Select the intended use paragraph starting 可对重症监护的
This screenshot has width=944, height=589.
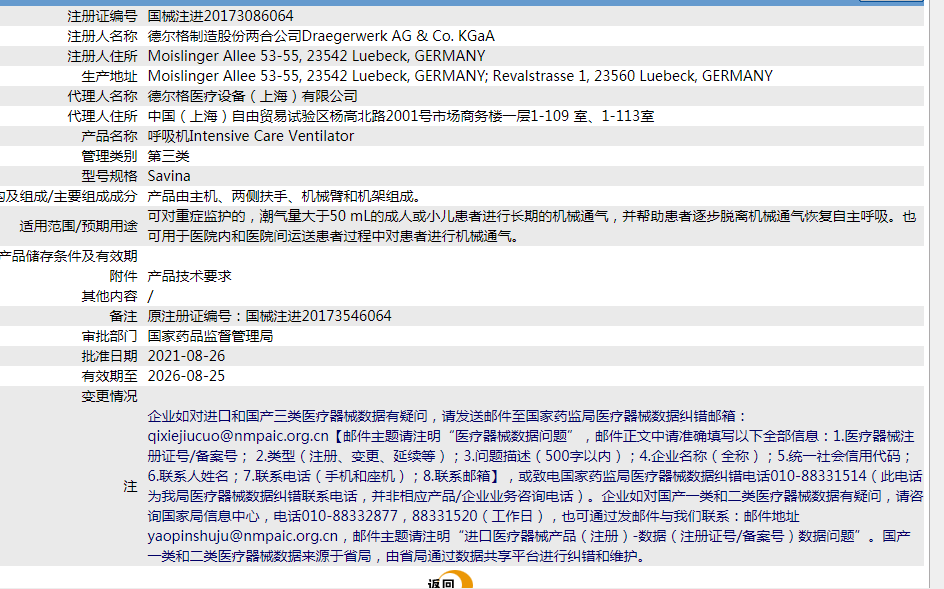(x=532, y=226)
